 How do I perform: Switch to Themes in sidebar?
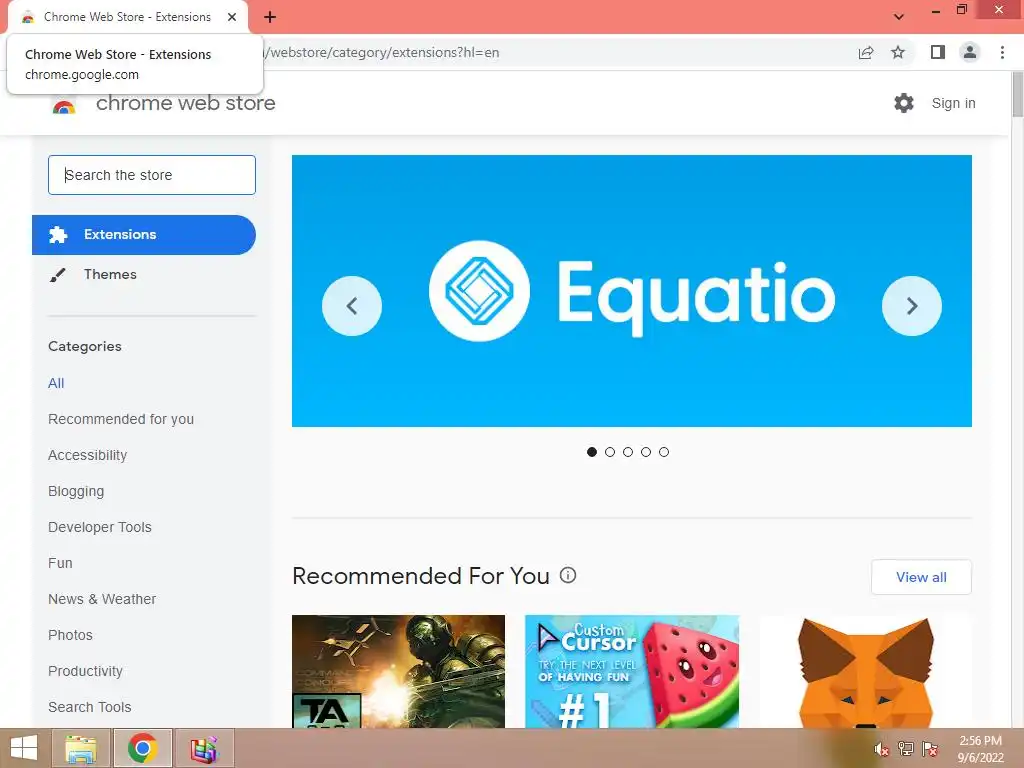[110, 274]
